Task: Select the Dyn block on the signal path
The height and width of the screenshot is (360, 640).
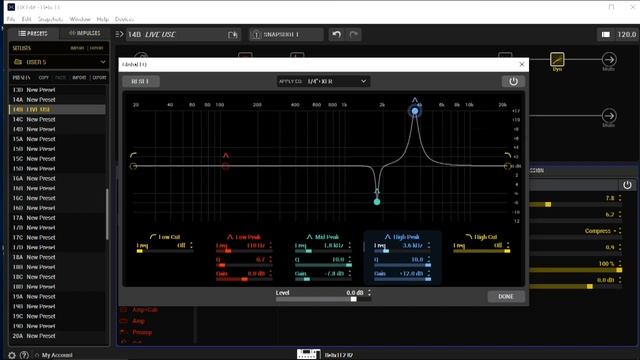Action: pos(557,60)
